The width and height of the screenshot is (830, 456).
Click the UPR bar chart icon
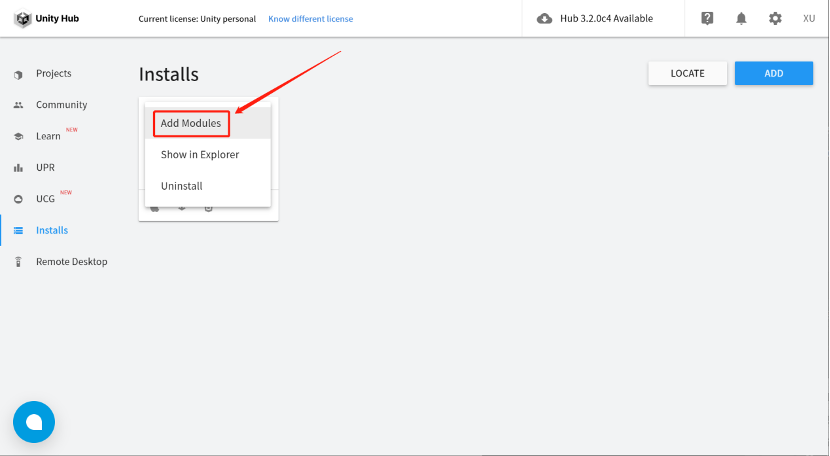18,167
